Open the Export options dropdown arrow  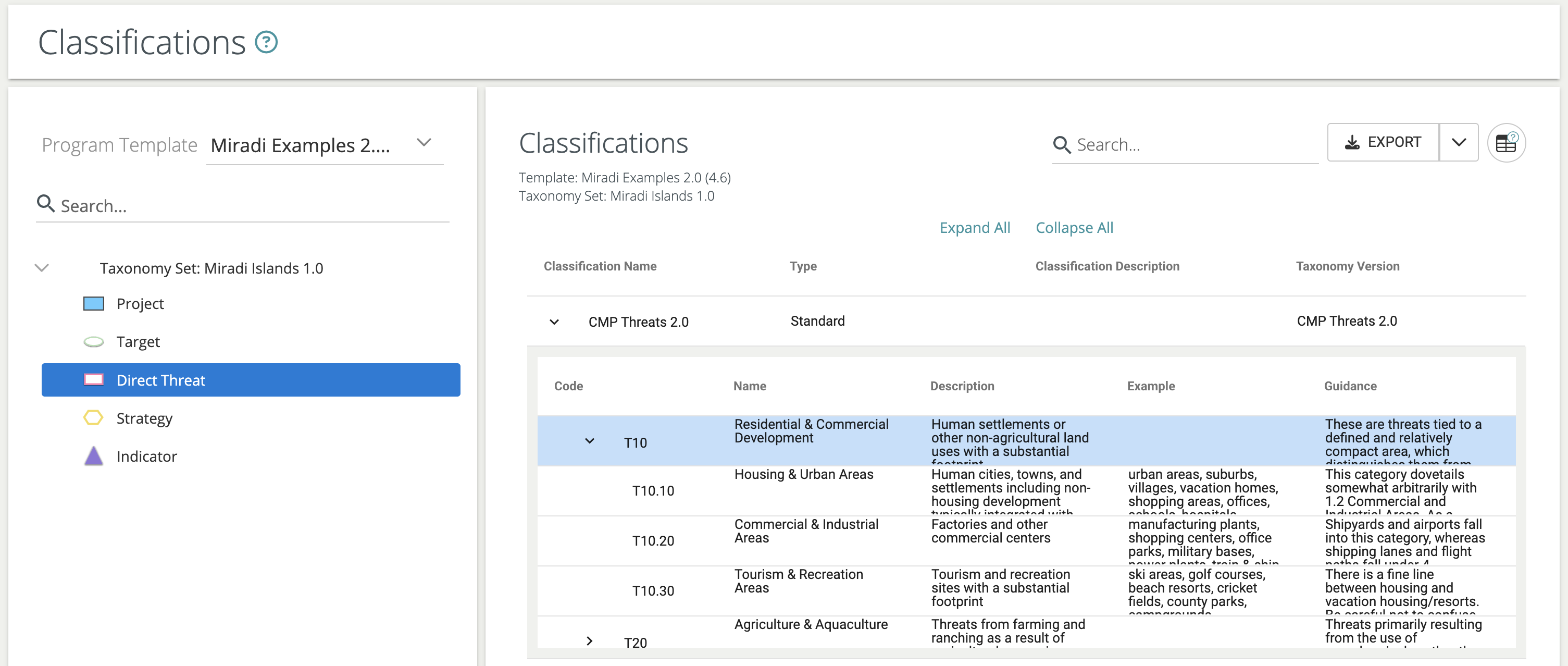tap(1459, 142)
